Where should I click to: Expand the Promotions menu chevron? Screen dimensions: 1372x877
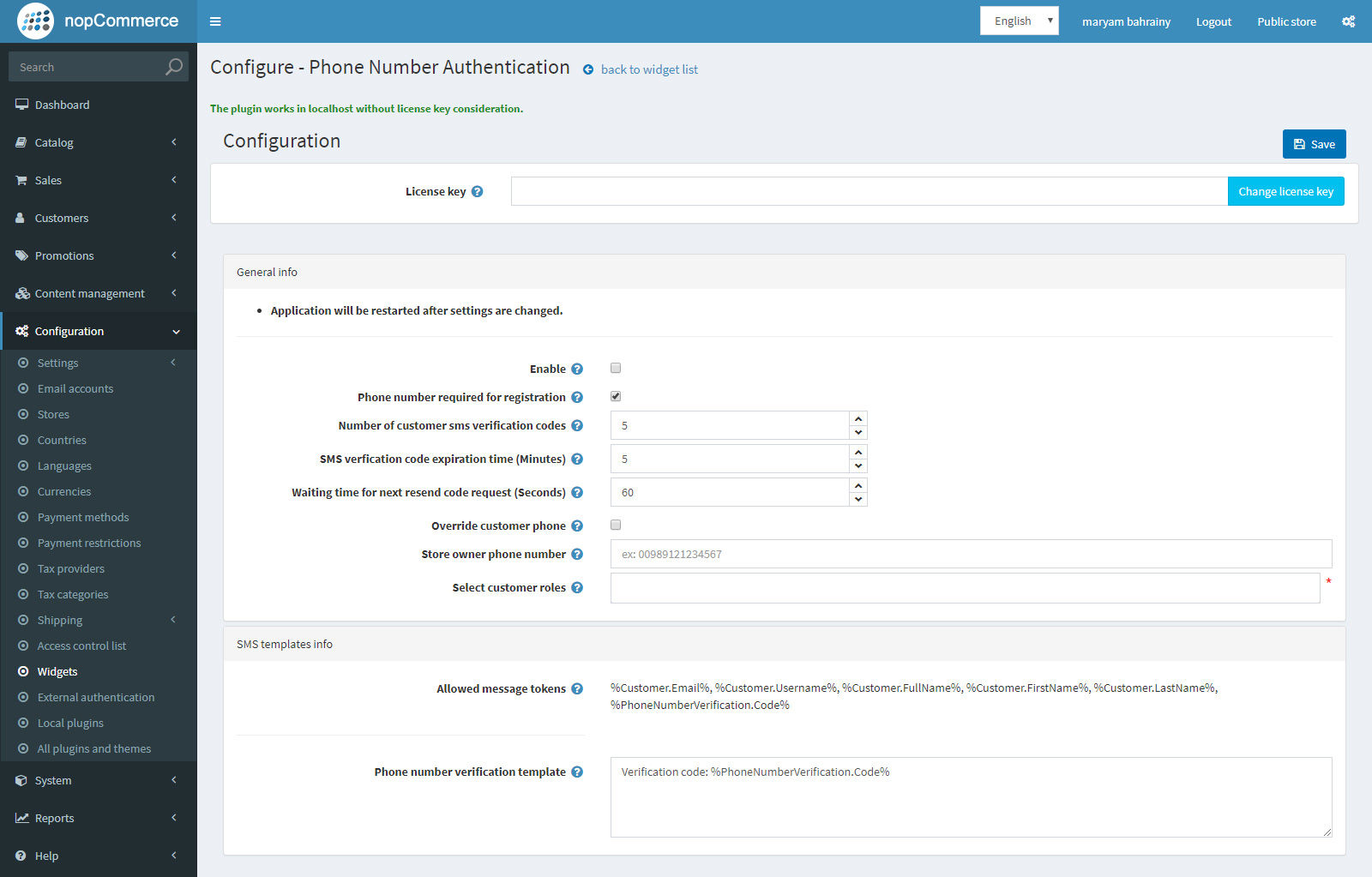174,255
